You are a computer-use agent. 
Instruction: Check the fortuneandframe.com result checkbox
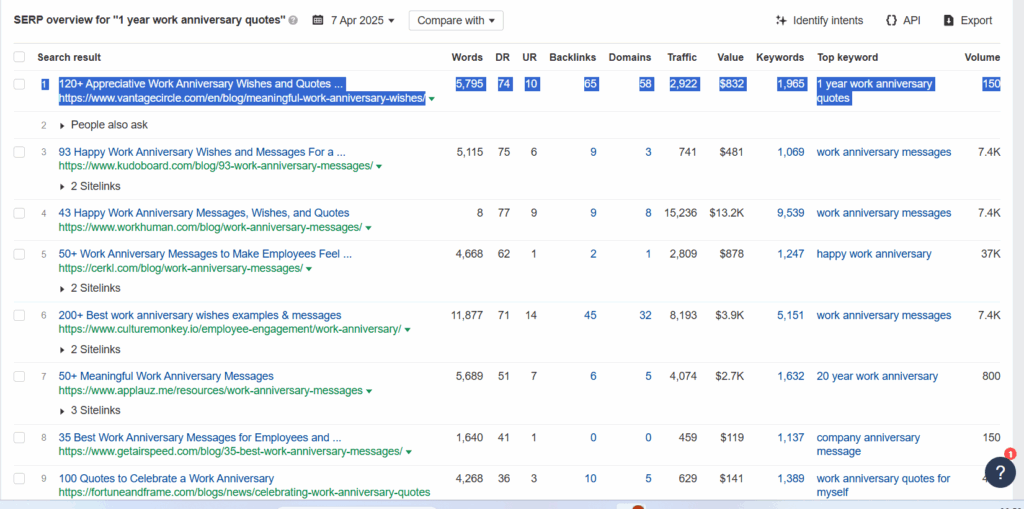pos(20,478)
